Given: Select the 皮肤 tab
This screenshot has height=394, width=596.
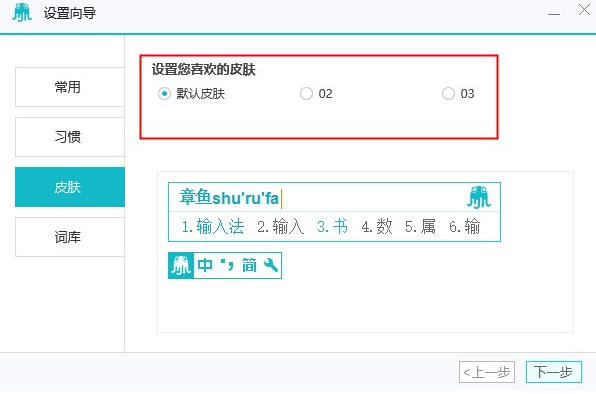Looking at the screenshot, I should coord(70,187).
